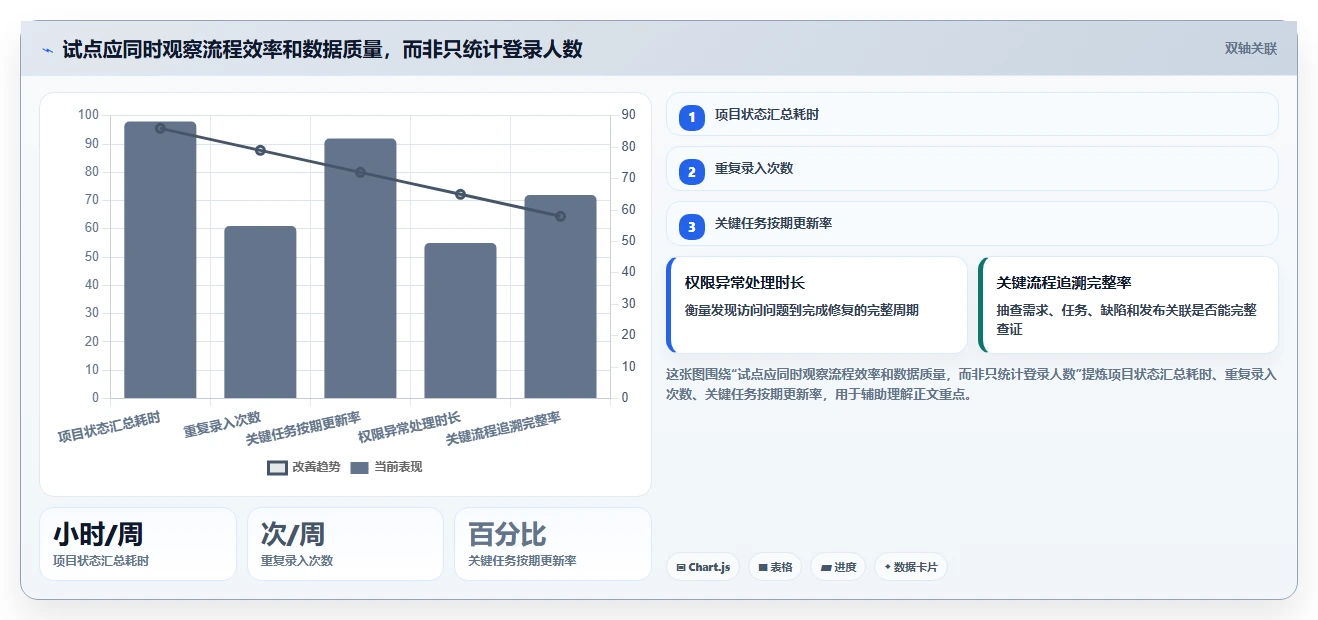Click the 关键流程追溯完整率 bar in chart
This screenshot has width=1318, height=620.
(560, 296)
